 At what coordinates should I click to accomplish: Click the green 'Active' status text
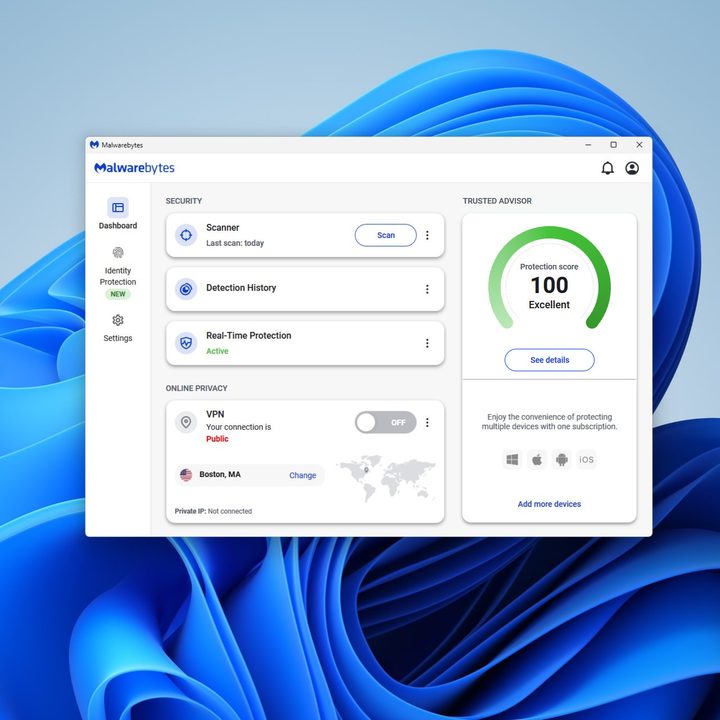[x=217, y=351]
